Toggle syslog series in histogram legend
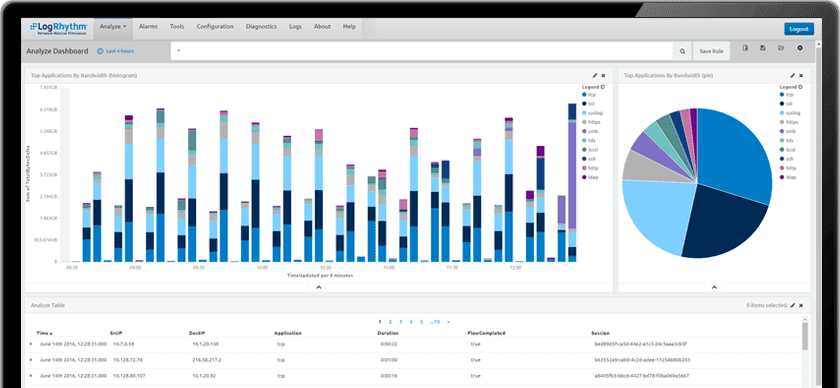840x388 pixels. click(591, 113)
